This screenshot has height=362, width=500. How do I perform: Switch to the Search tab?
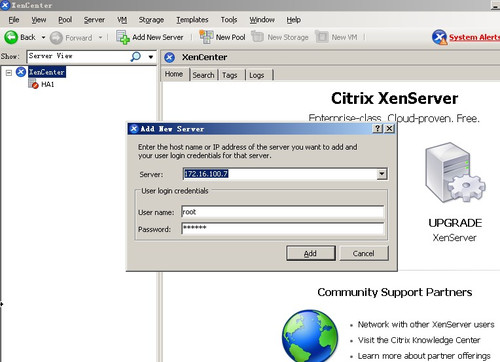(203, 75)
